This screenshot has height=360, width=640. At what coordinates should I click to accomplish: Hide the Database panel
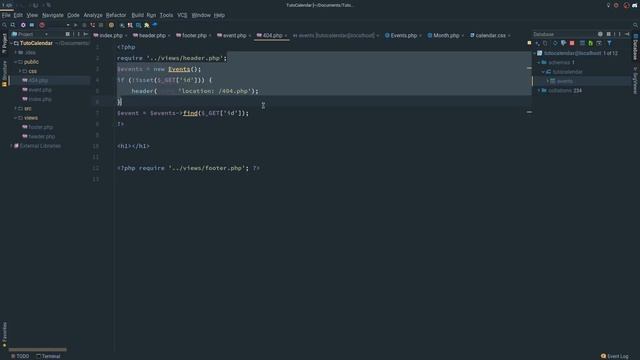(x=627, y=34)
